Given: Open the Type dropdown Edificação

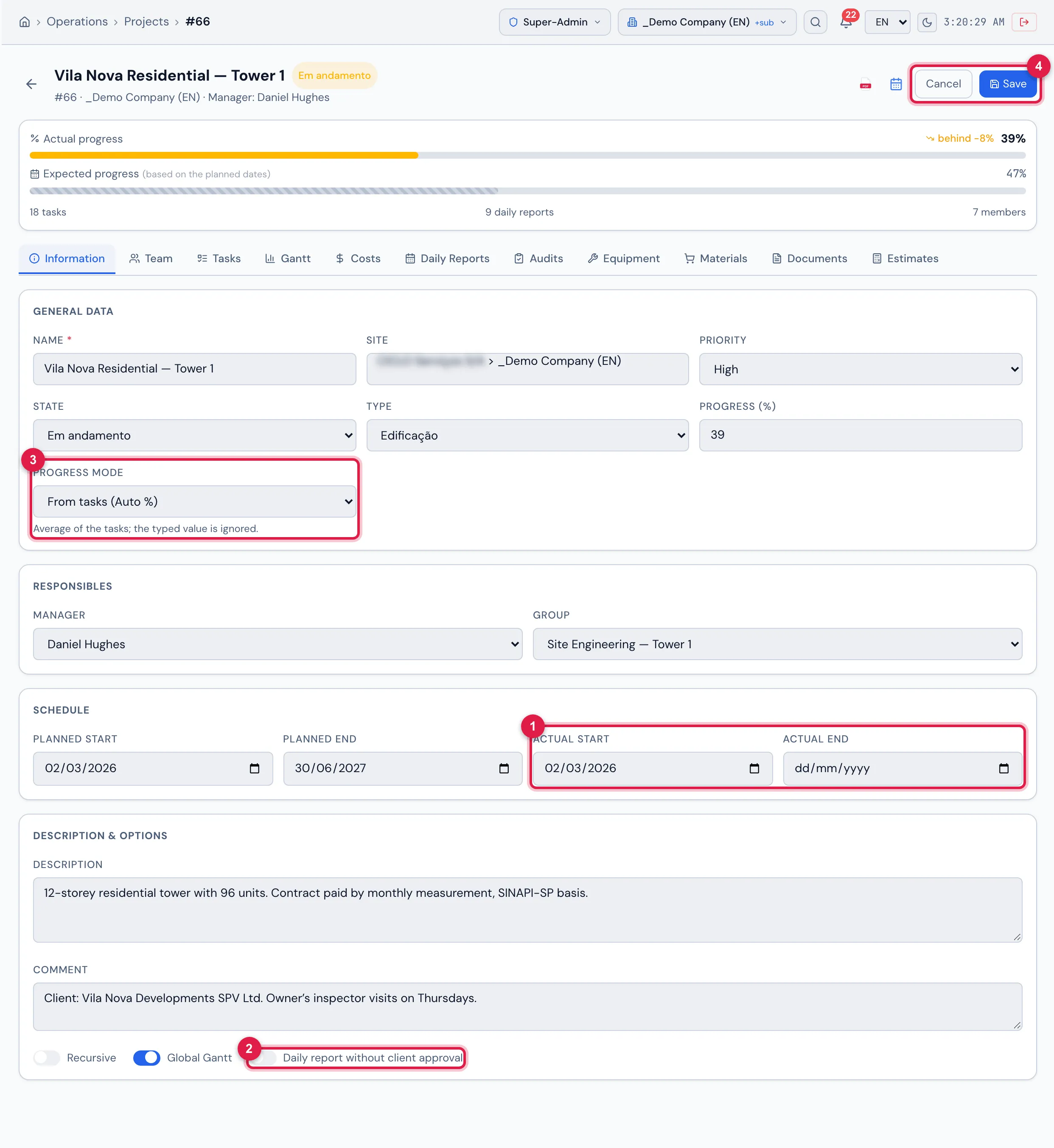Looking at the screenshot, I should coord(527,435).
